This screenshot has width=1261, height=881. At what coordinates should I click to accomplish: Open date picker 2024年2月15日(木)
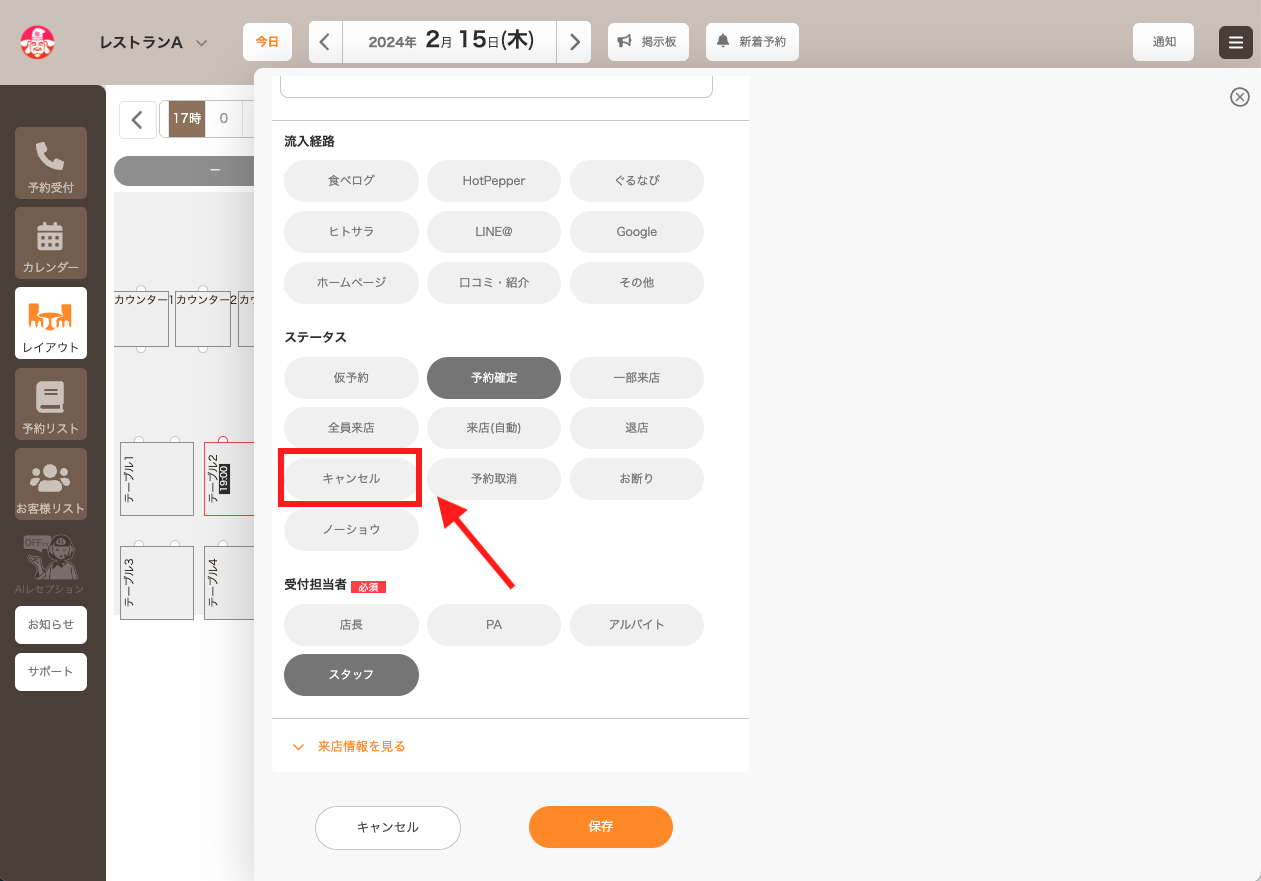tap(450, 42)
